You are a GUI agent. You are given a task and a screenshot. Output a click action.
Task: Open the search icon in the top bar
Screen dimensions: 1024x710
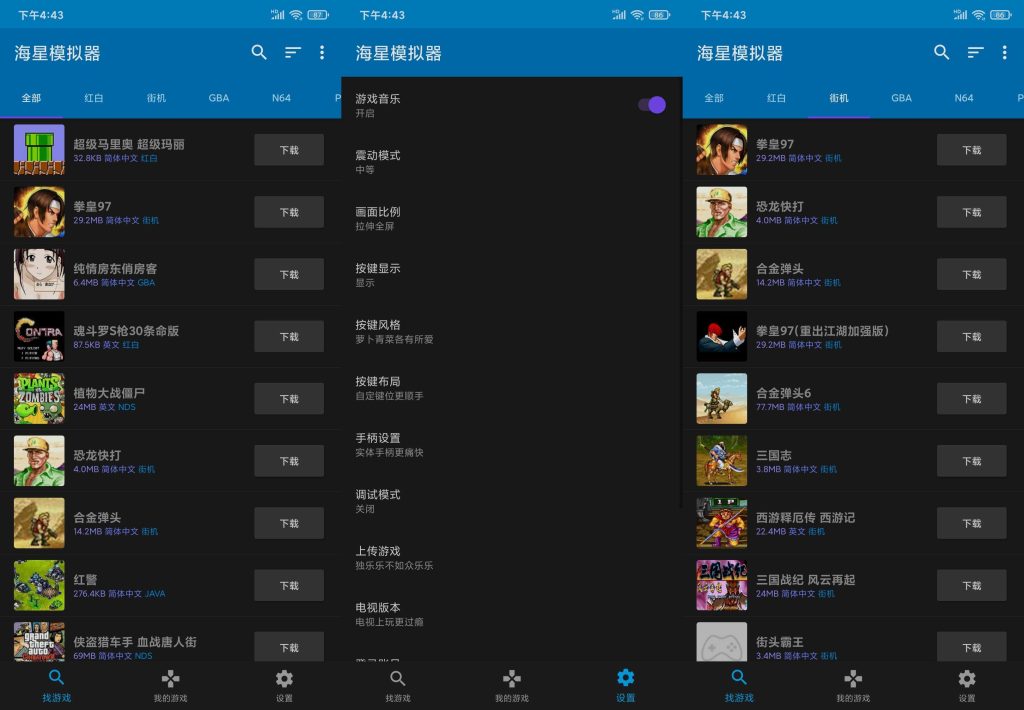(259, 53)
